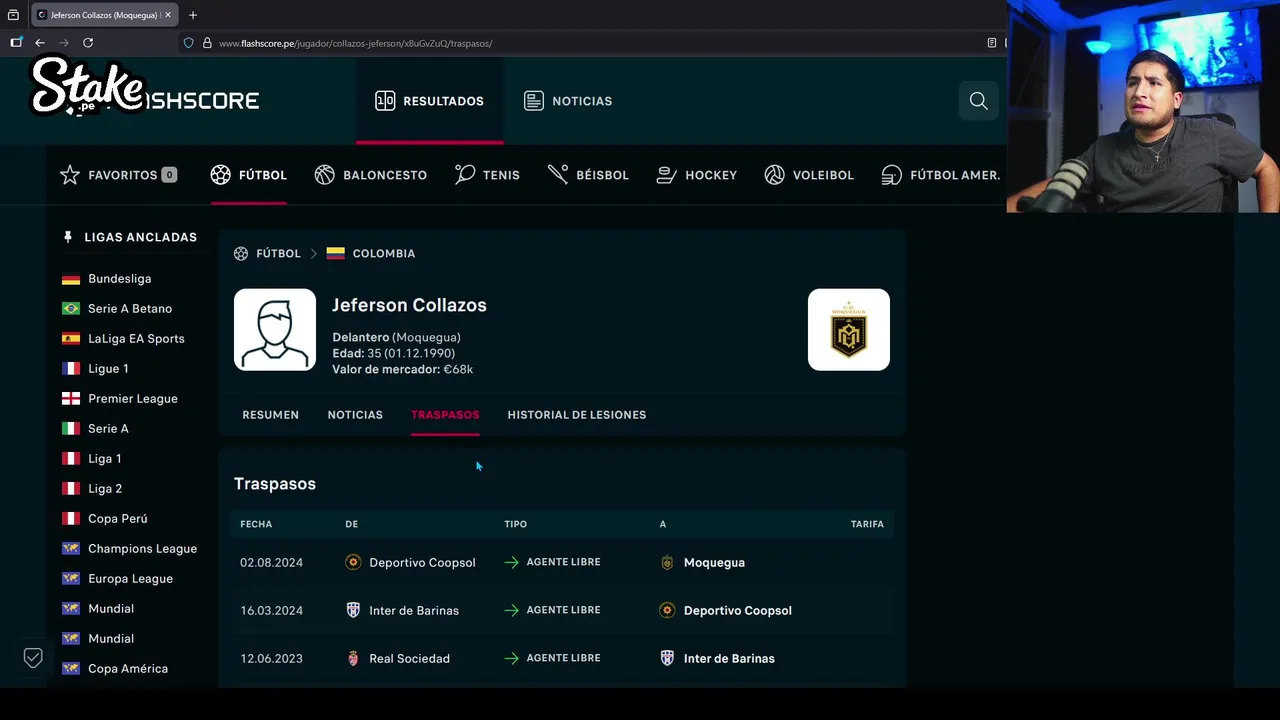Open the Ligue 1 league link
Screen dimensions: 1280x720
(x=108, y=369)
